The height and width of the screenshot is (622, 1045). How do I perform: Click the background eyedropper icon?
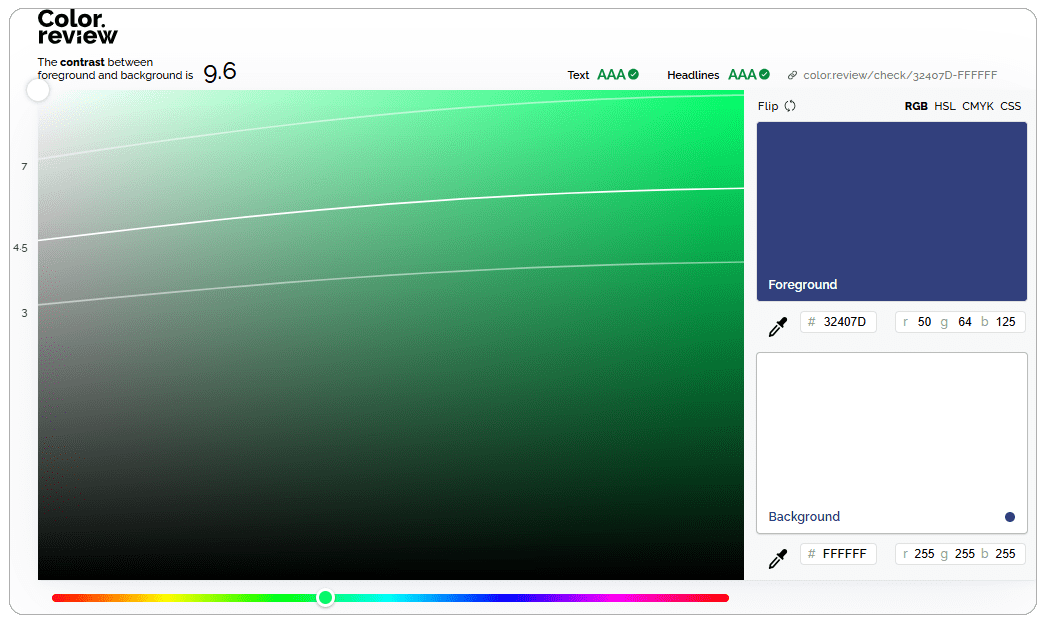777,558
